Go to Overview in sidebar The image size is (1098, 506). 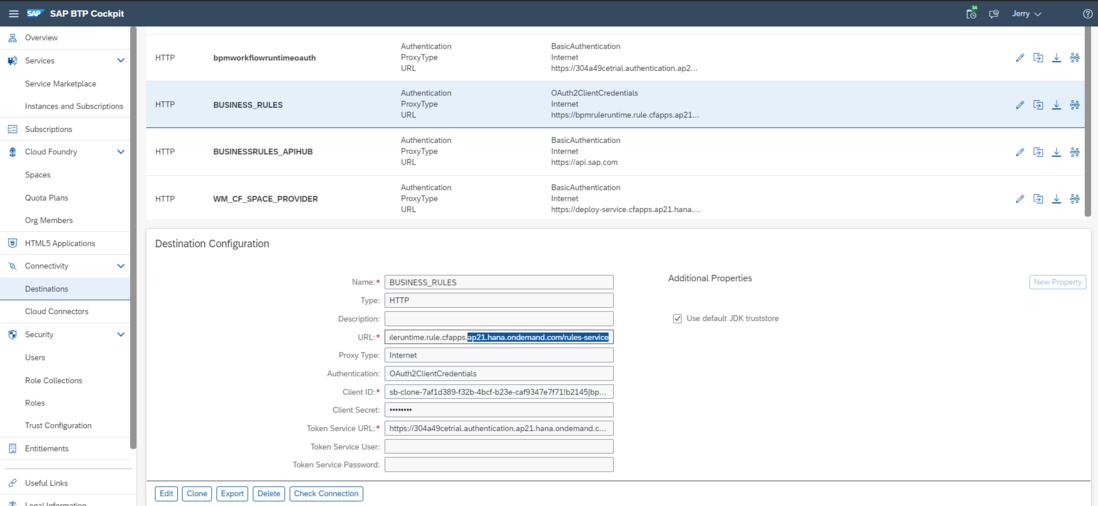pyautogui.click(x=41, y=38)
